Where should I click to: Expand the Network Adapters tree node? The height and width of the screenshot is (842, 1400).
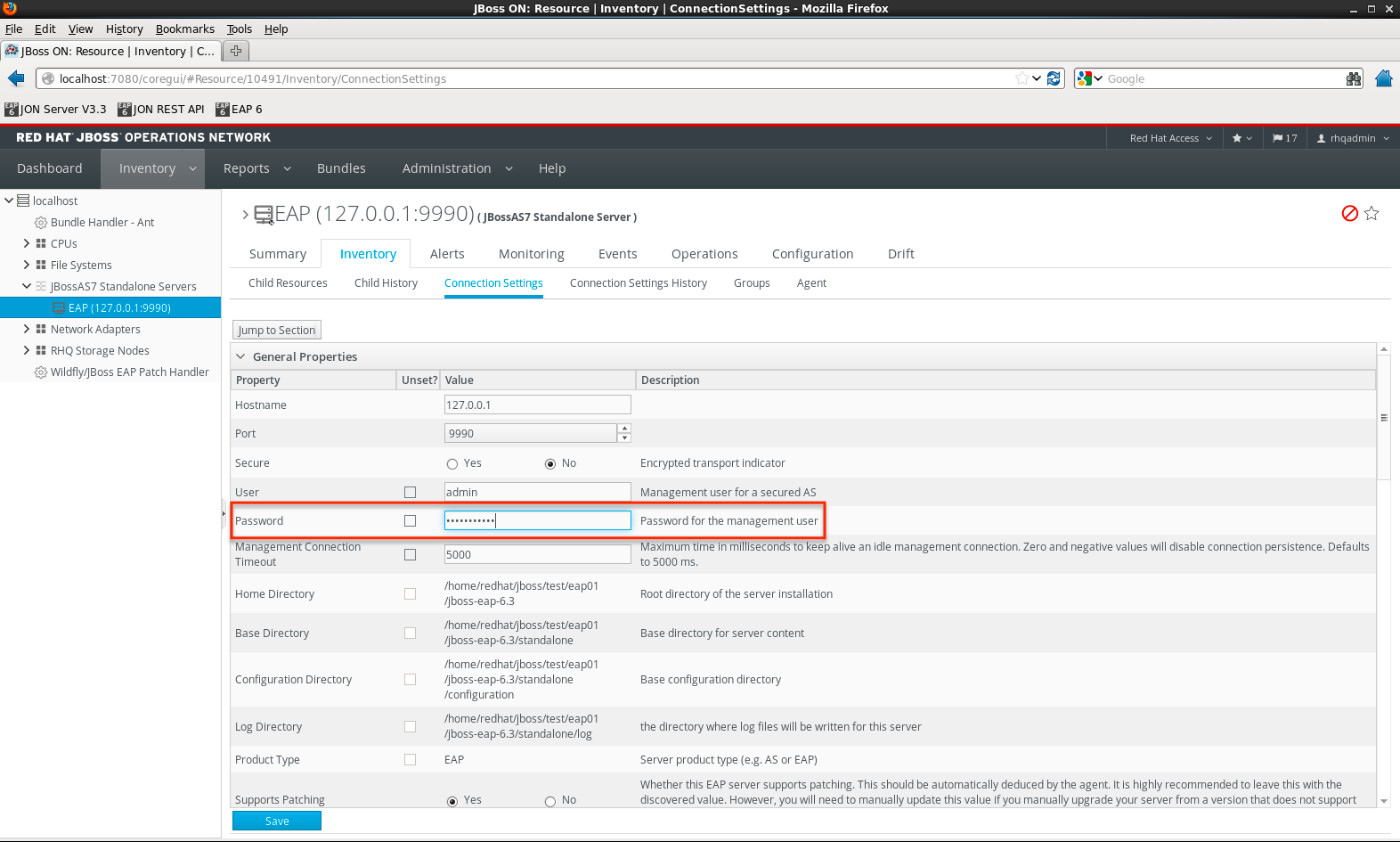click(x=27, y=329)
